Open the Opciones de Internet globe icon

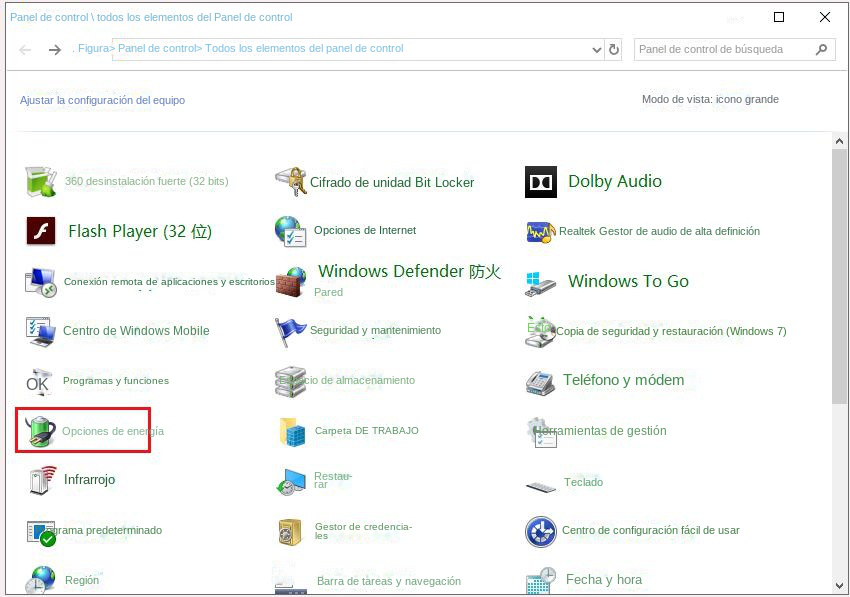[x=291, y=231]
